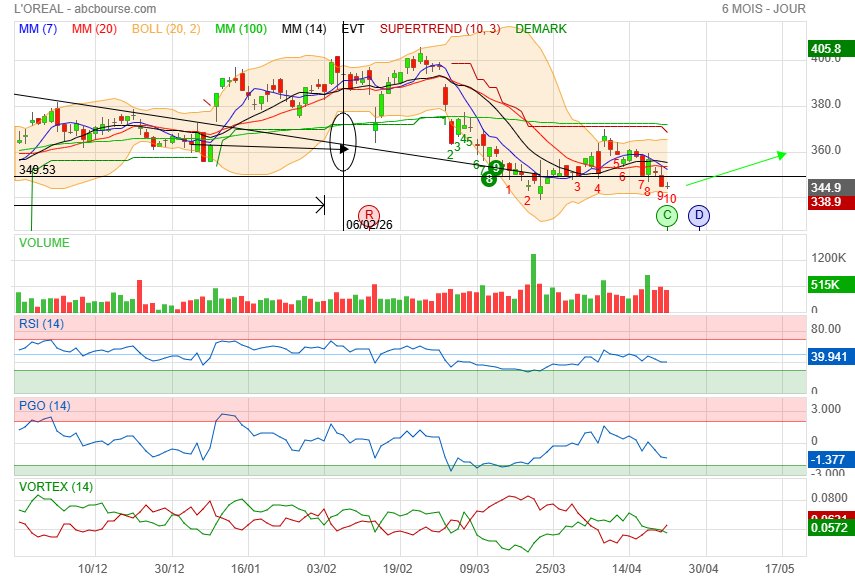This screenshot has height=579, width=855.
Task: Click the red R event marker
Action: click(369, 215)
